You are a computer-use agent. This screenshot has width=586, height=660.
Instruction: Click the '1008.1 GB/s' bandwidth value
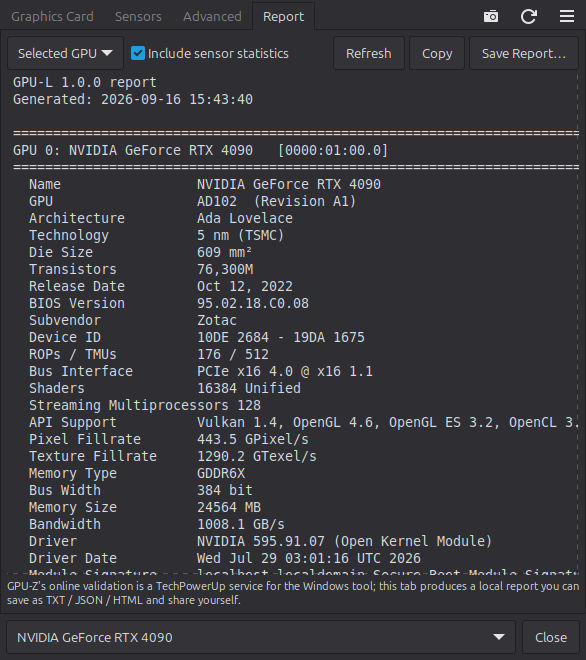tap(240, 524)
